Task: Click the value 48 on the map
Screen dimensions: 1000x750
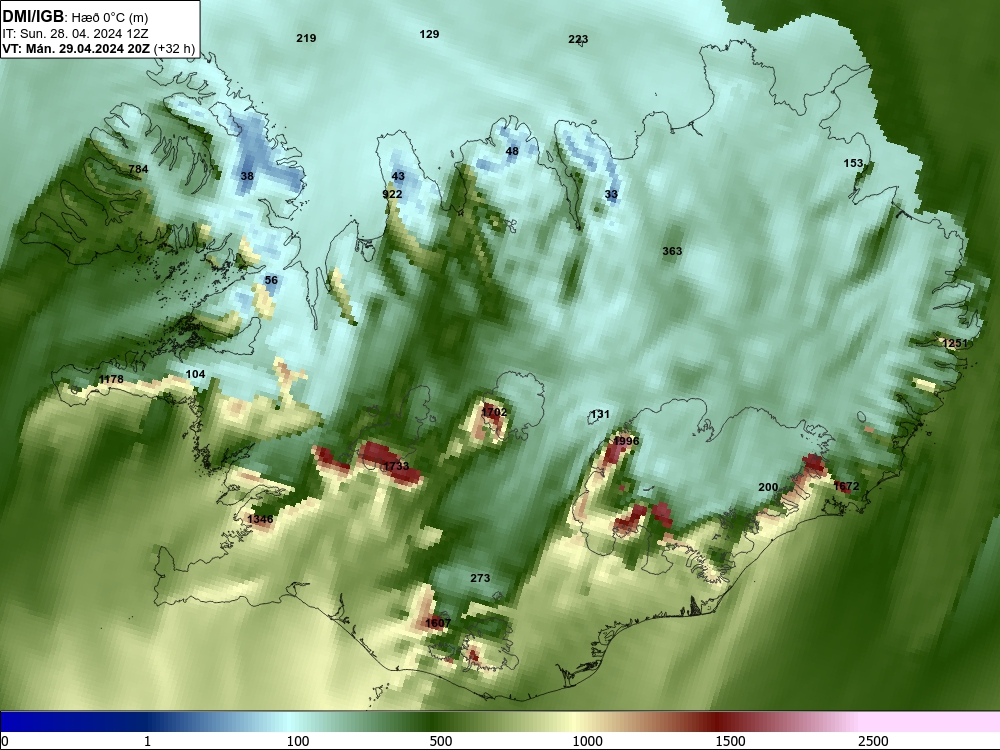Action: [512, 151]
